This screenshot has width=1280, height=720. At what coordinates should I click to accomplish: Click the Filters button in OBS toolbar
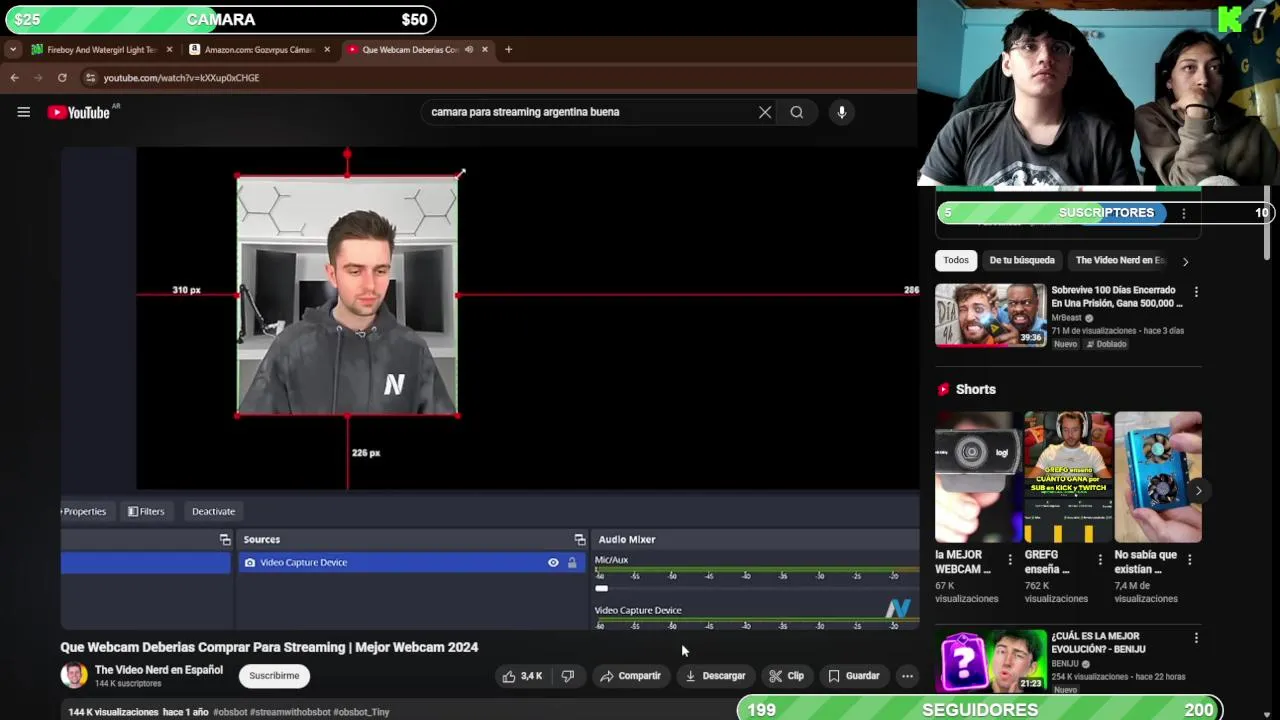[146, 512]
